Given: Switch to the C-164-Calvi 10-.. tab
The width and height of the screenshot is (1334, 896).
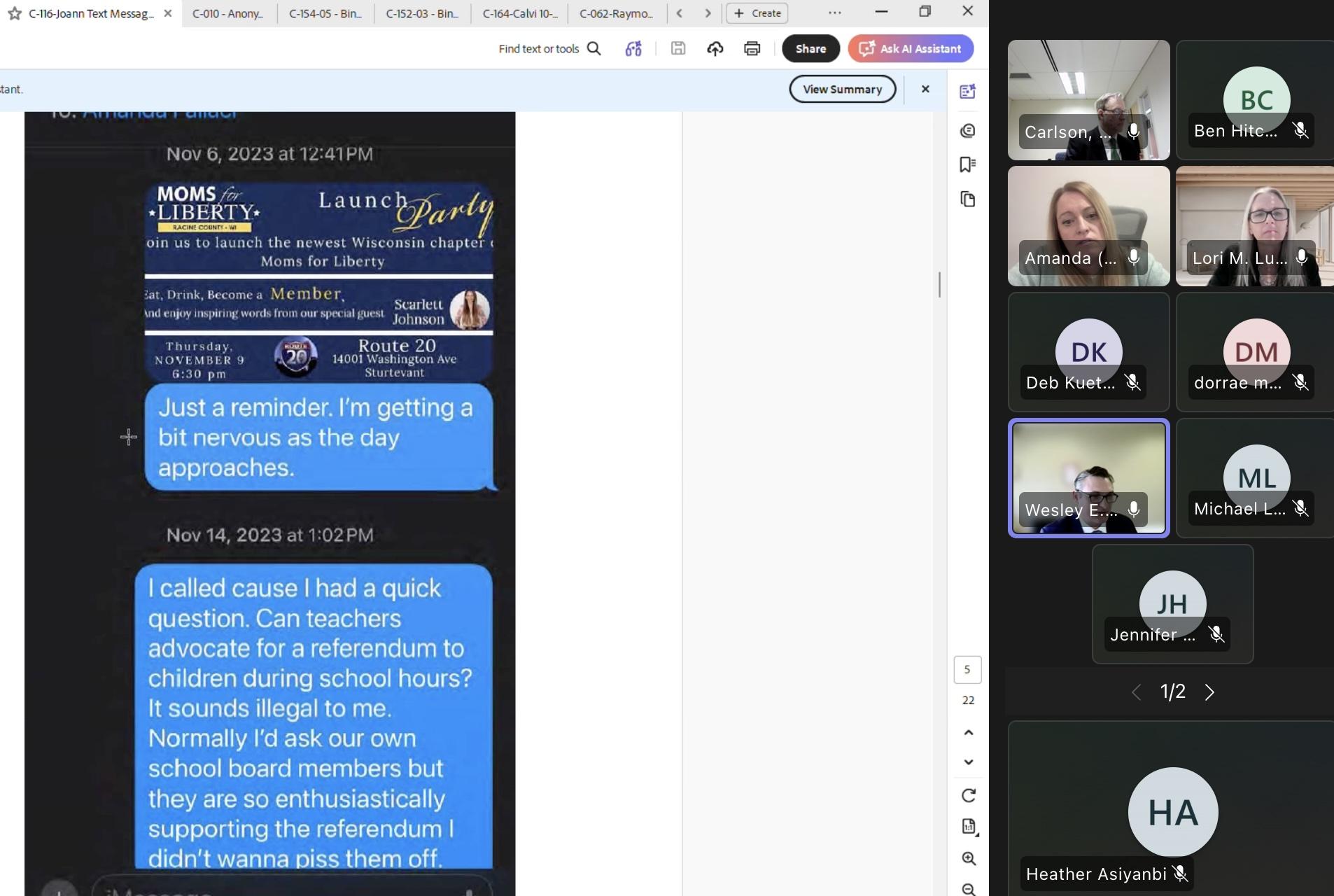Looking at the screenshot, I should tap(519, 13).
